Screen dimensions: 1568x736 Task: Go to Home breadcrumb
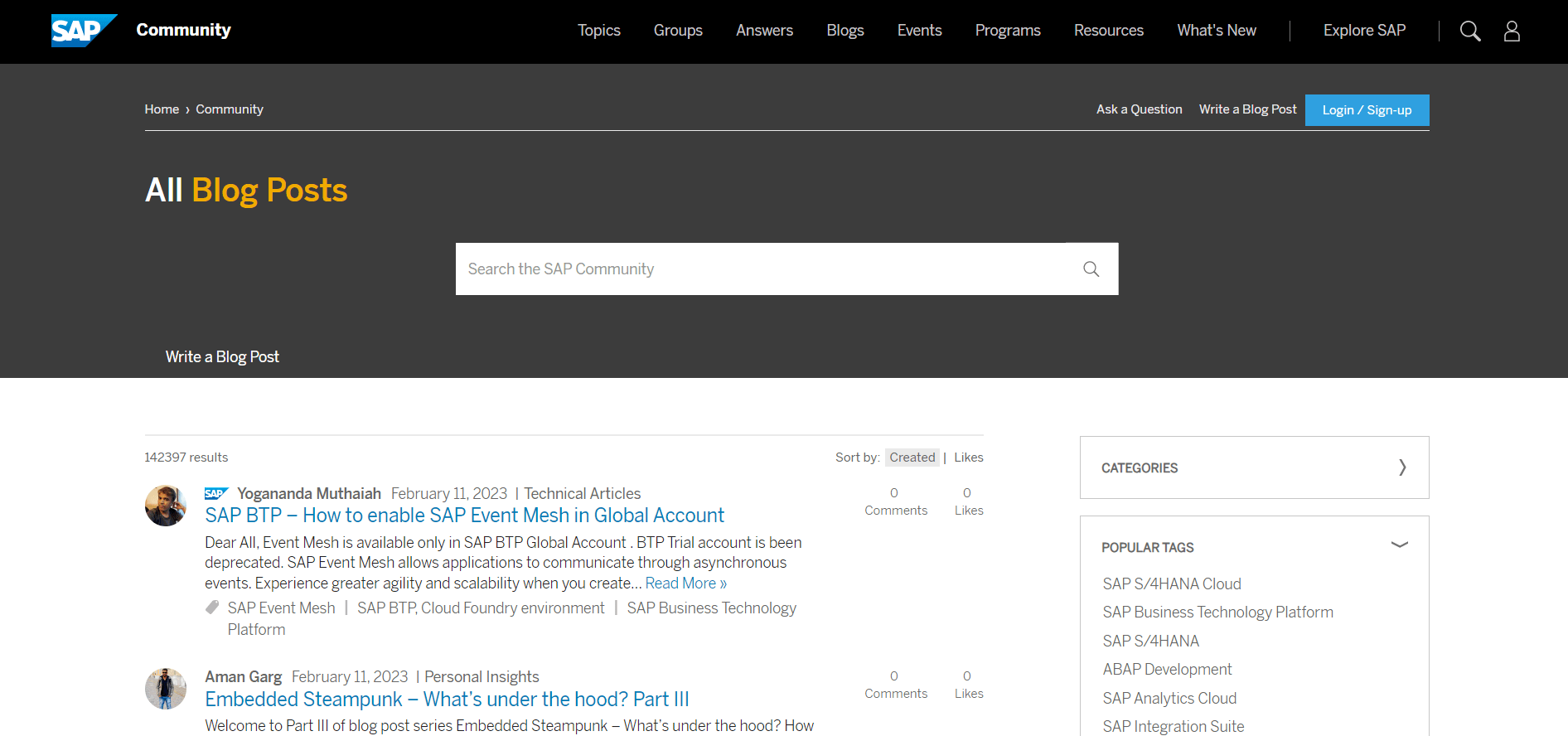click(162, 109)
